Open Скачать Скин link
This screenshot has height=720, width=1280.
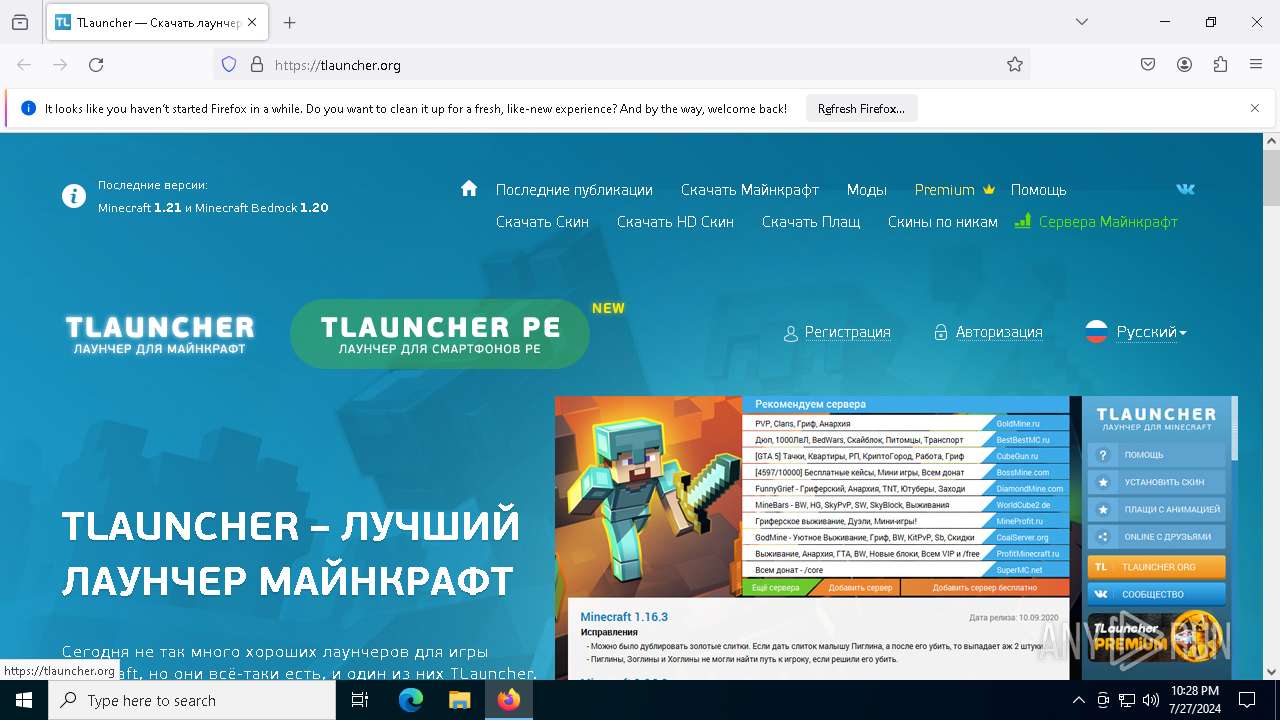542,222
